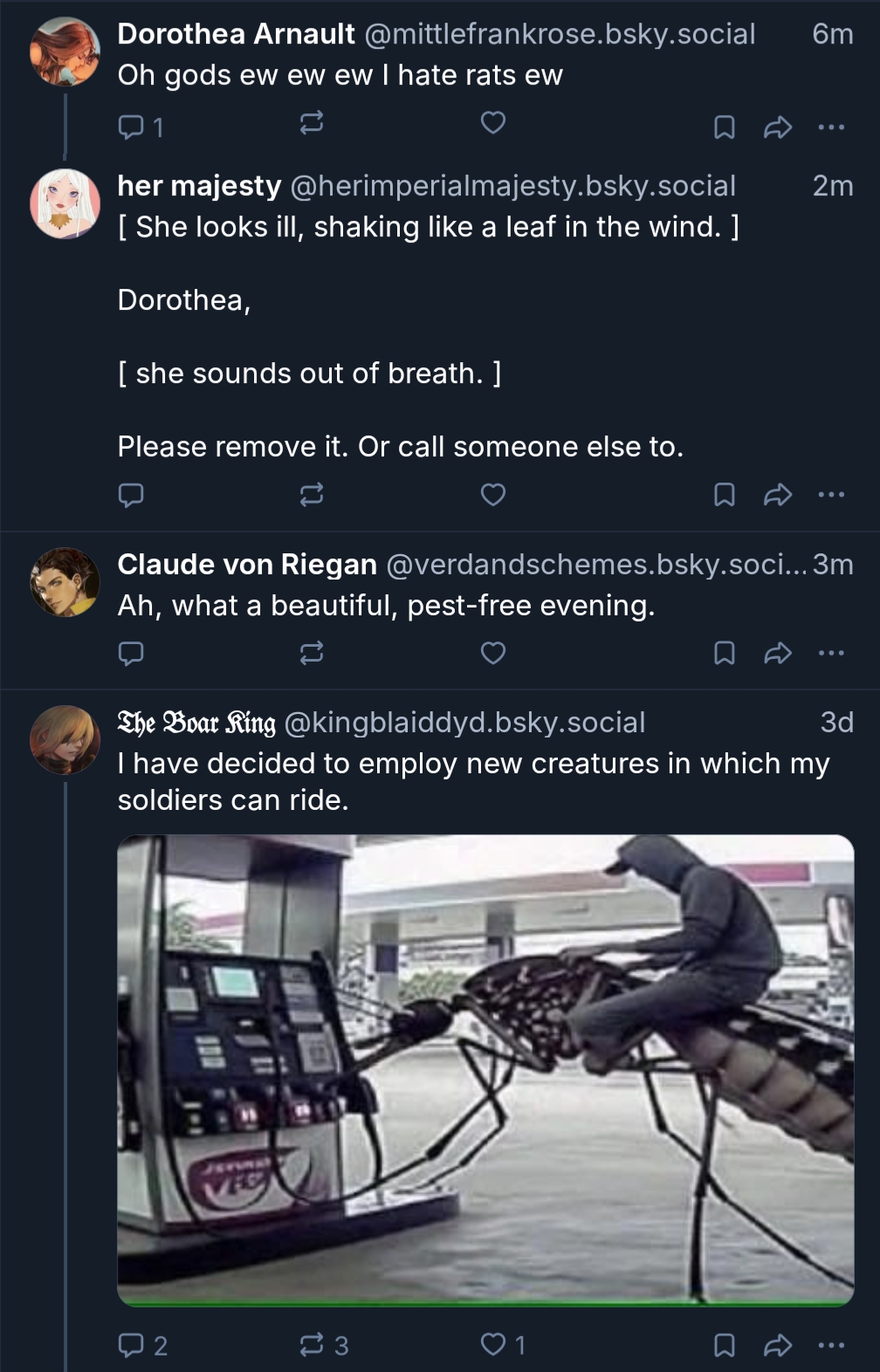
Task: Share her majesty's post
Action: (x=777, y=496)
